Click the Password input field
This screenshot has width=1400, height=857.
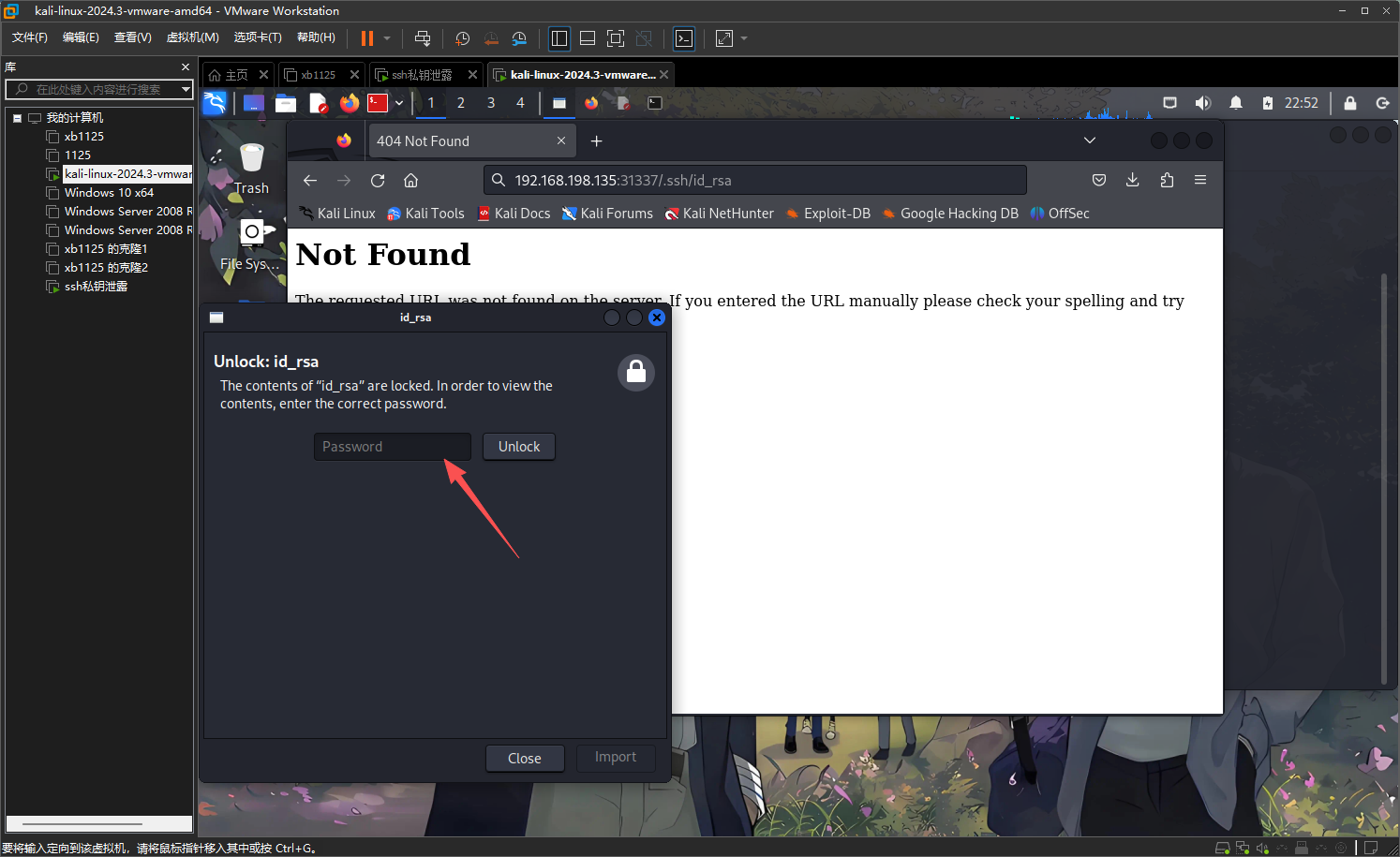(392, 447)
